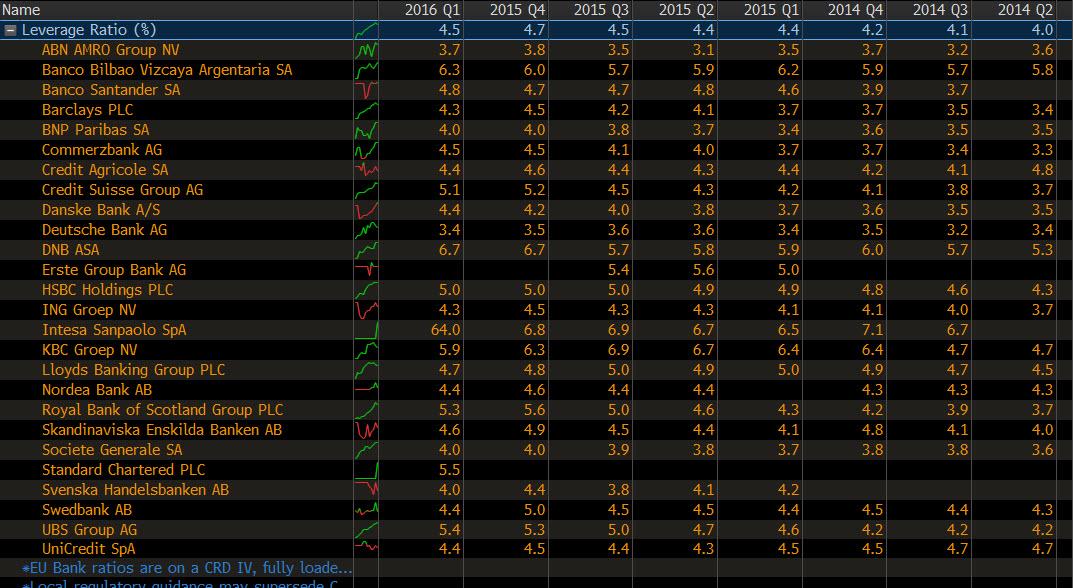Screen dimensions: 1073x588
Task: Click the 2014 Q3 column header
Action: pyautogui.click(x=940, y=10)
